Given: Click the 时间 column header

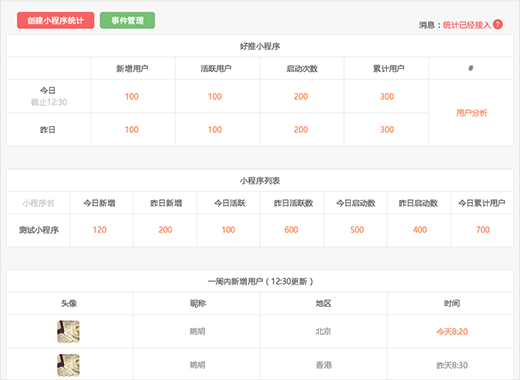Looking at the screenshot, I should 452,303.
